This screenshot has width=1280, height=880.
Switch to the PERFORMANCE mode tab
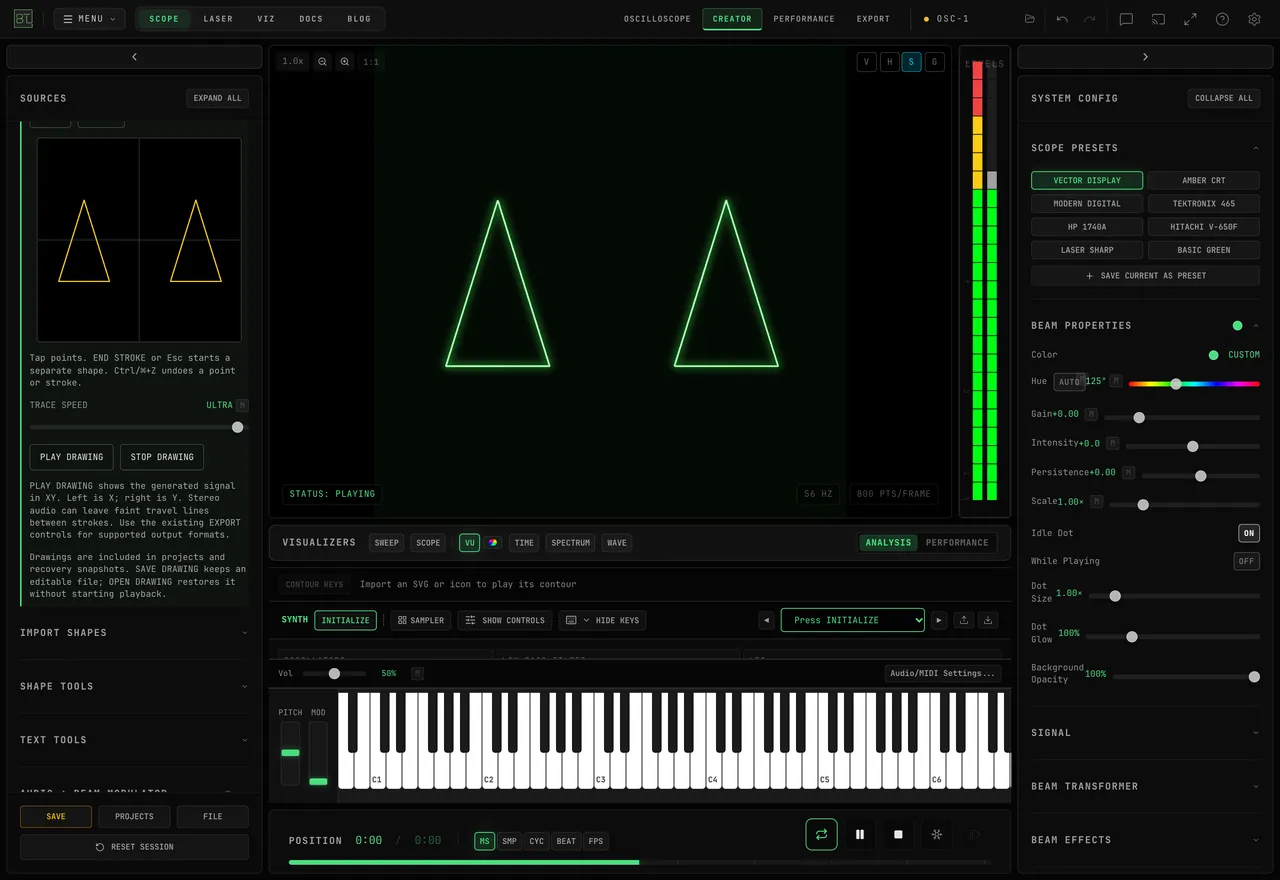tap(804, 19)
